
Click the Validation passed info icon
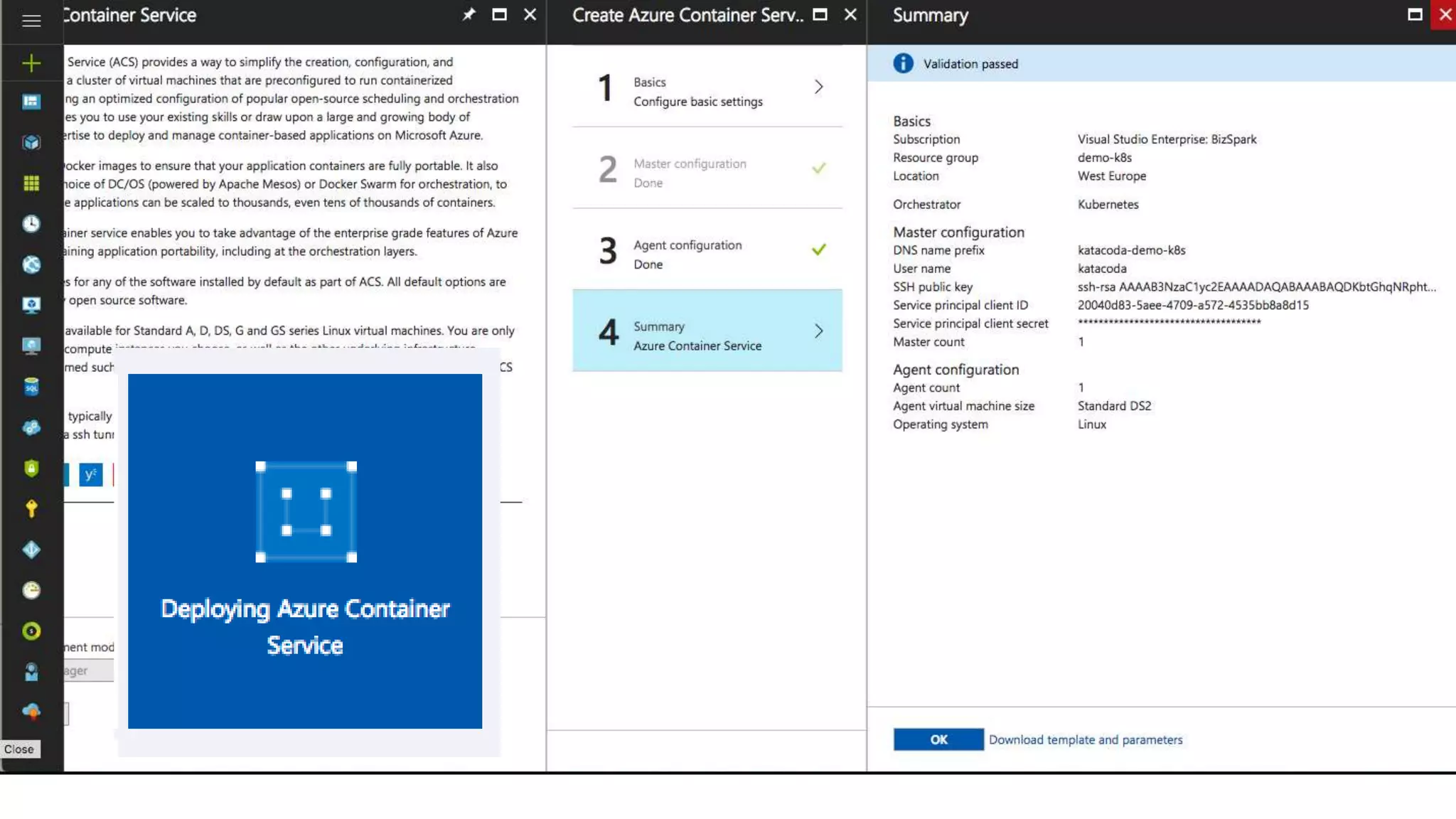point(903,63)
